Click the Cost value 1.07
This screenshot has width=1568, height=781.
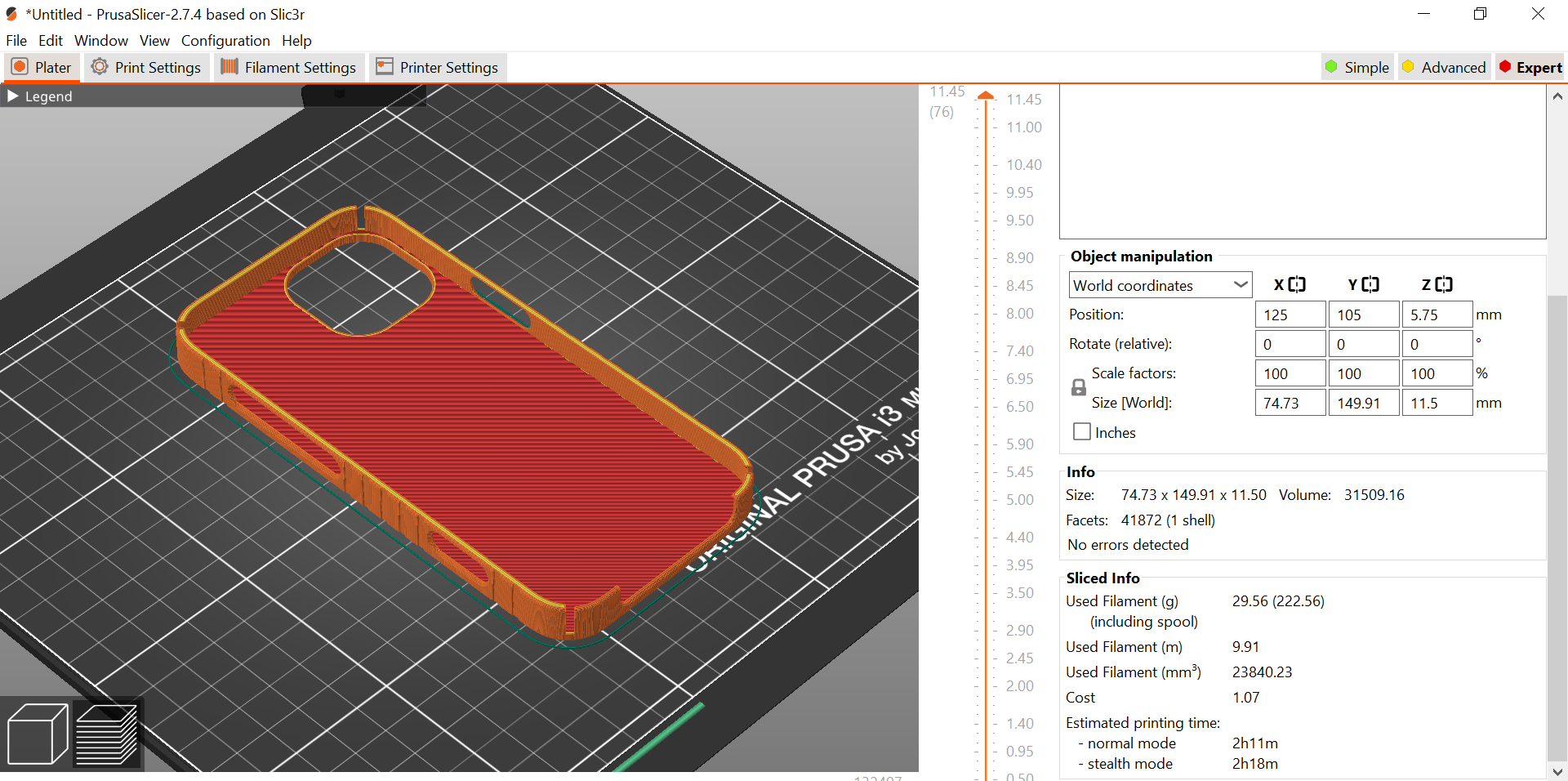point(1246,698)
